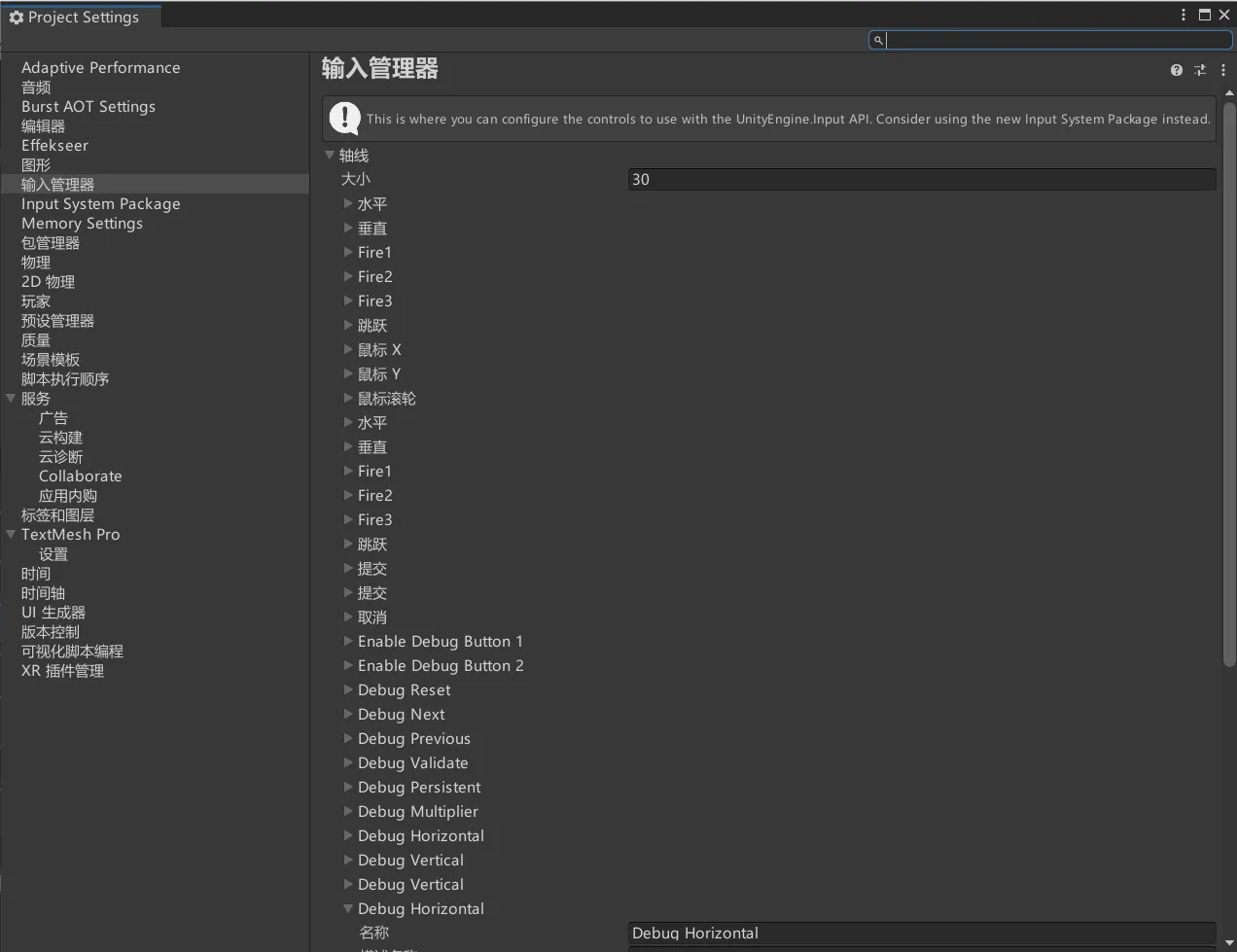Open the Adaptive Performance settings
This screenshot has width=1237, height=952.
point(101,68)
